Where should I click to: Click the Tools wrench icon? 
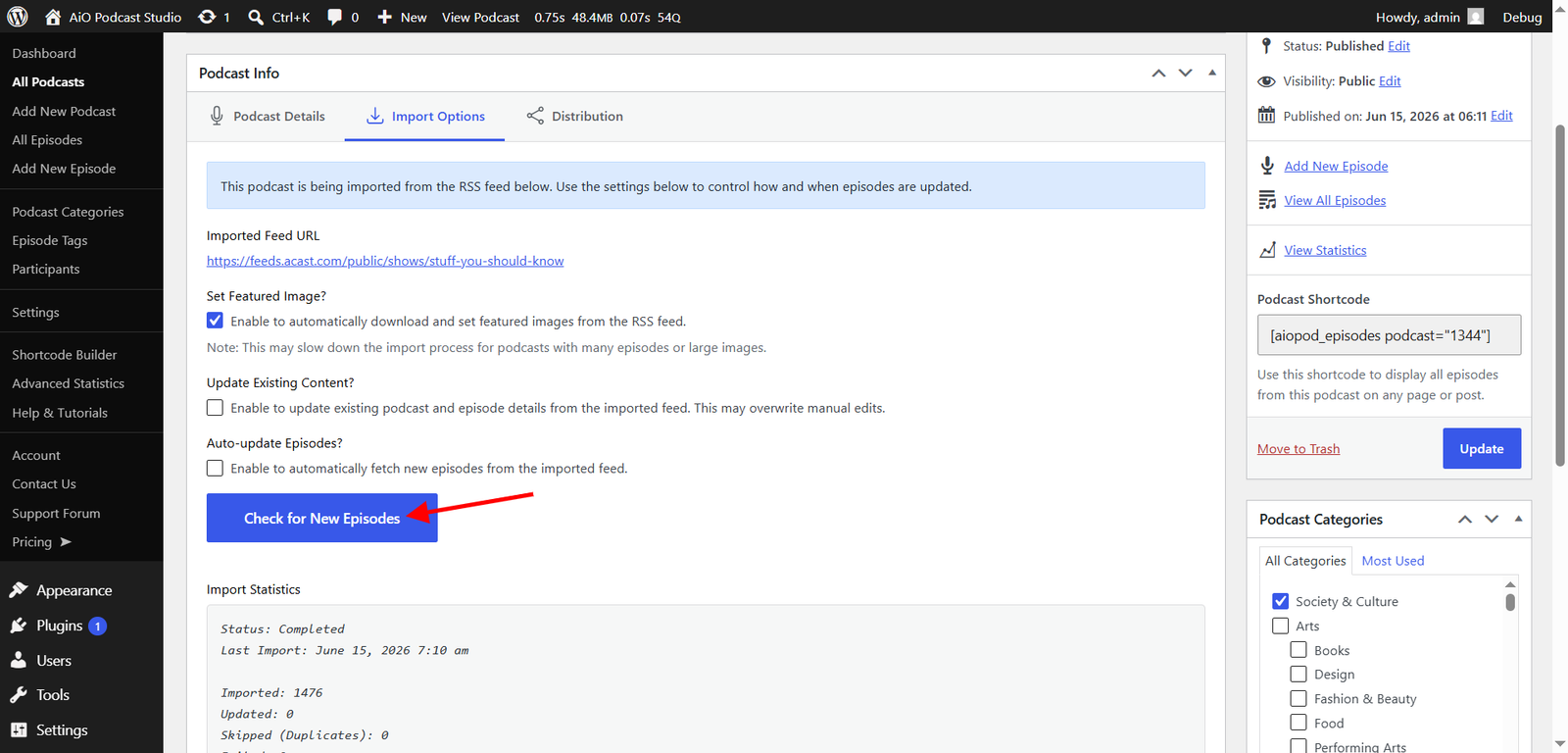19,694
